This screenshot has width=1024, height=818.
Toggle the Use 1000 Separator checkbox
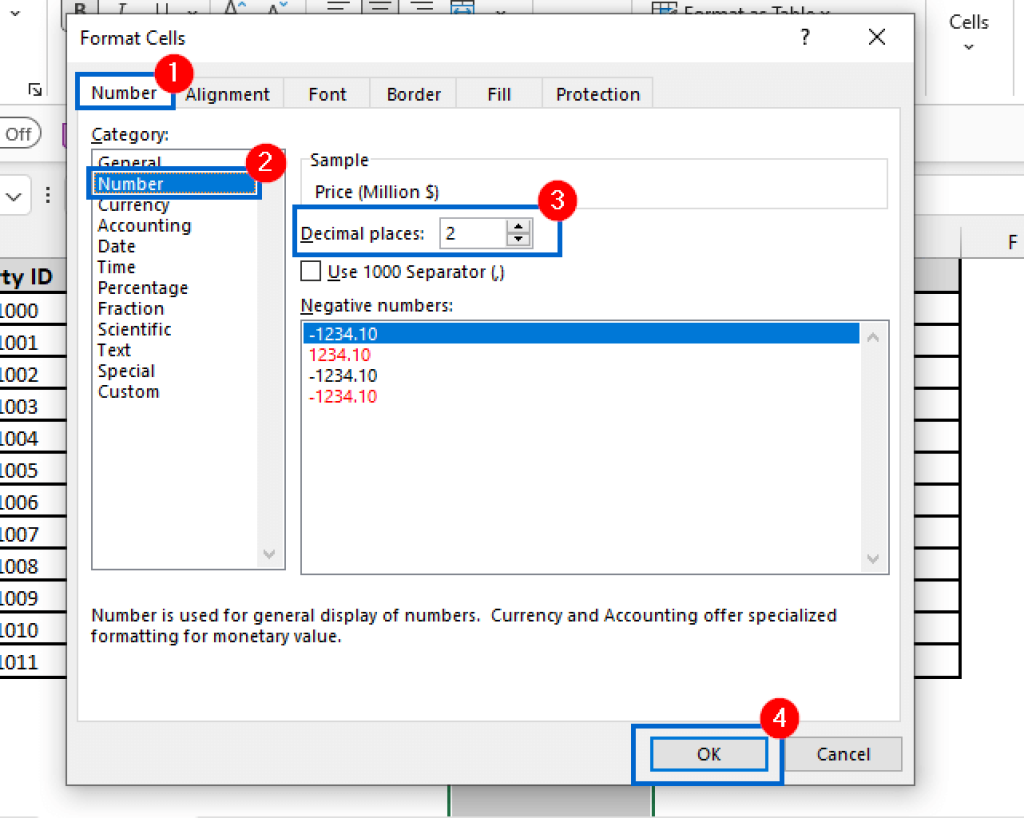click(310, 271)
